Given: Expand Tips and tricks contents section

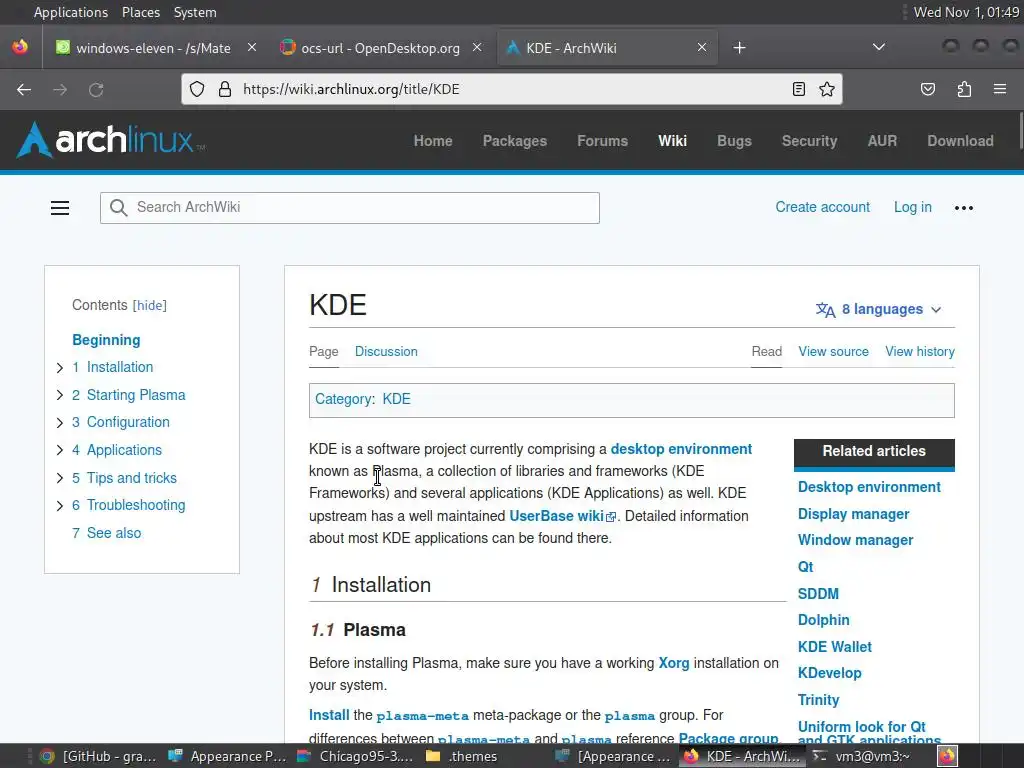Looking at the screenshot, I should (x=59, y=478).
